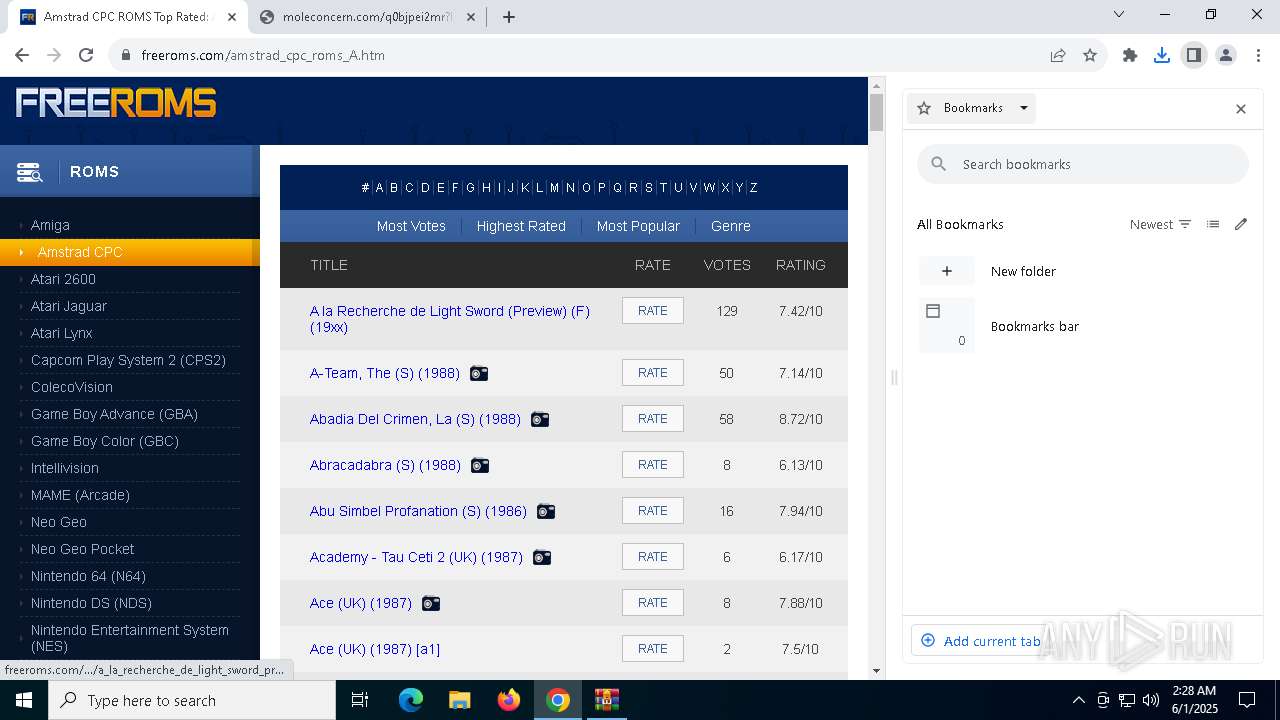Select the Intellivision category
This screenshot has height=720, width=1280.
point(64,468)
